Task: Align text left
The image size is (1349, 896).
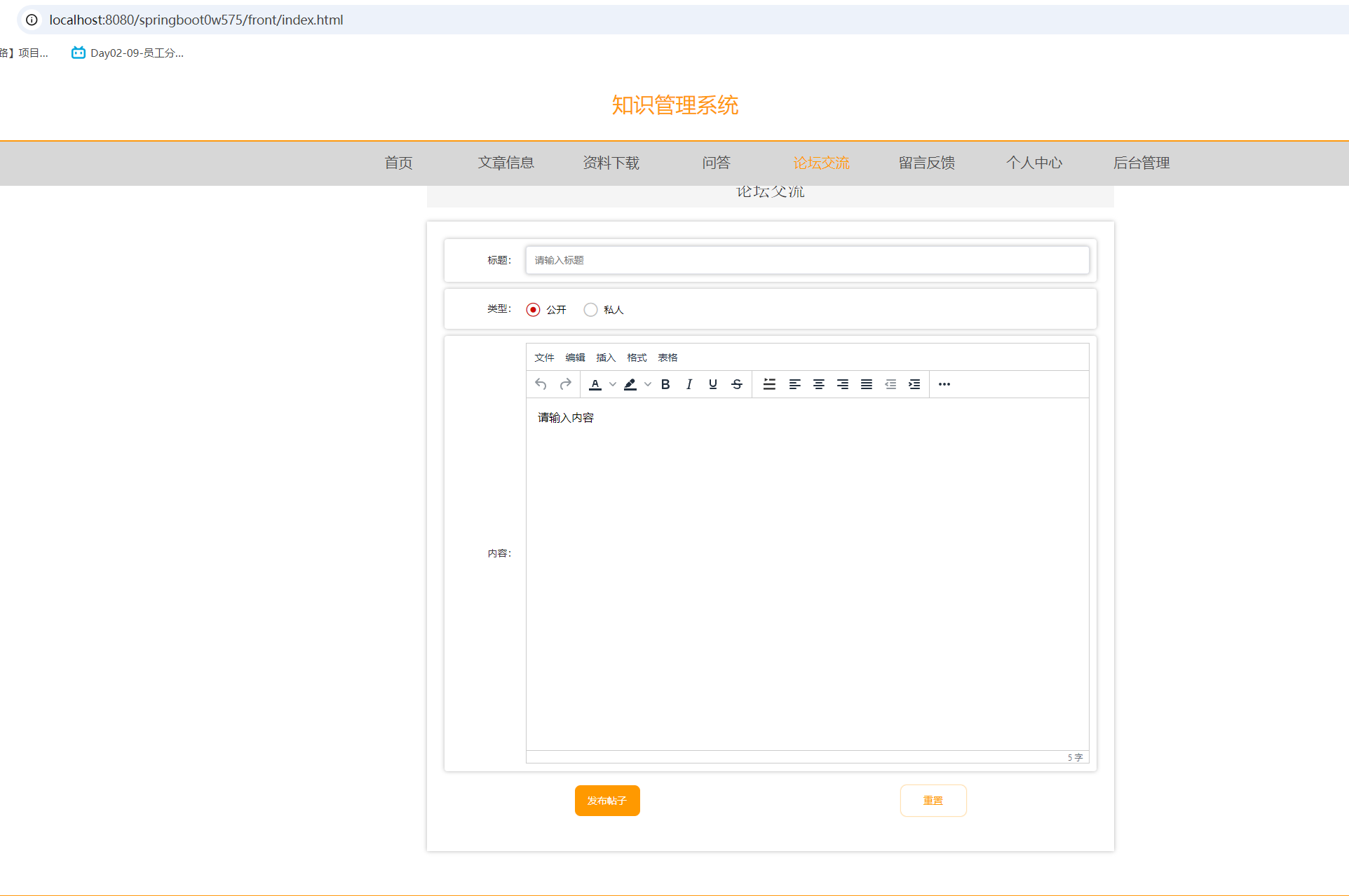Action: (x=794, y=384)
